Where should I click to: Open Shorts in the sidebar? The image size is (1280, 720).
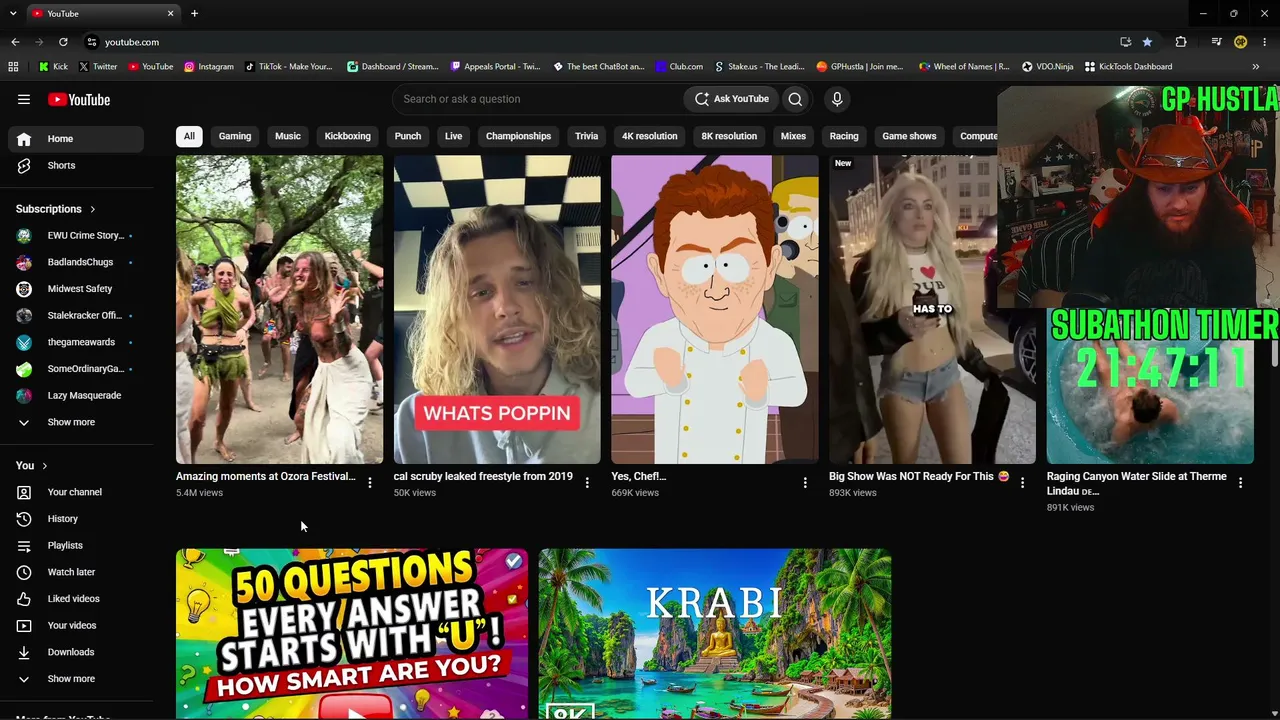coord(76,166)
